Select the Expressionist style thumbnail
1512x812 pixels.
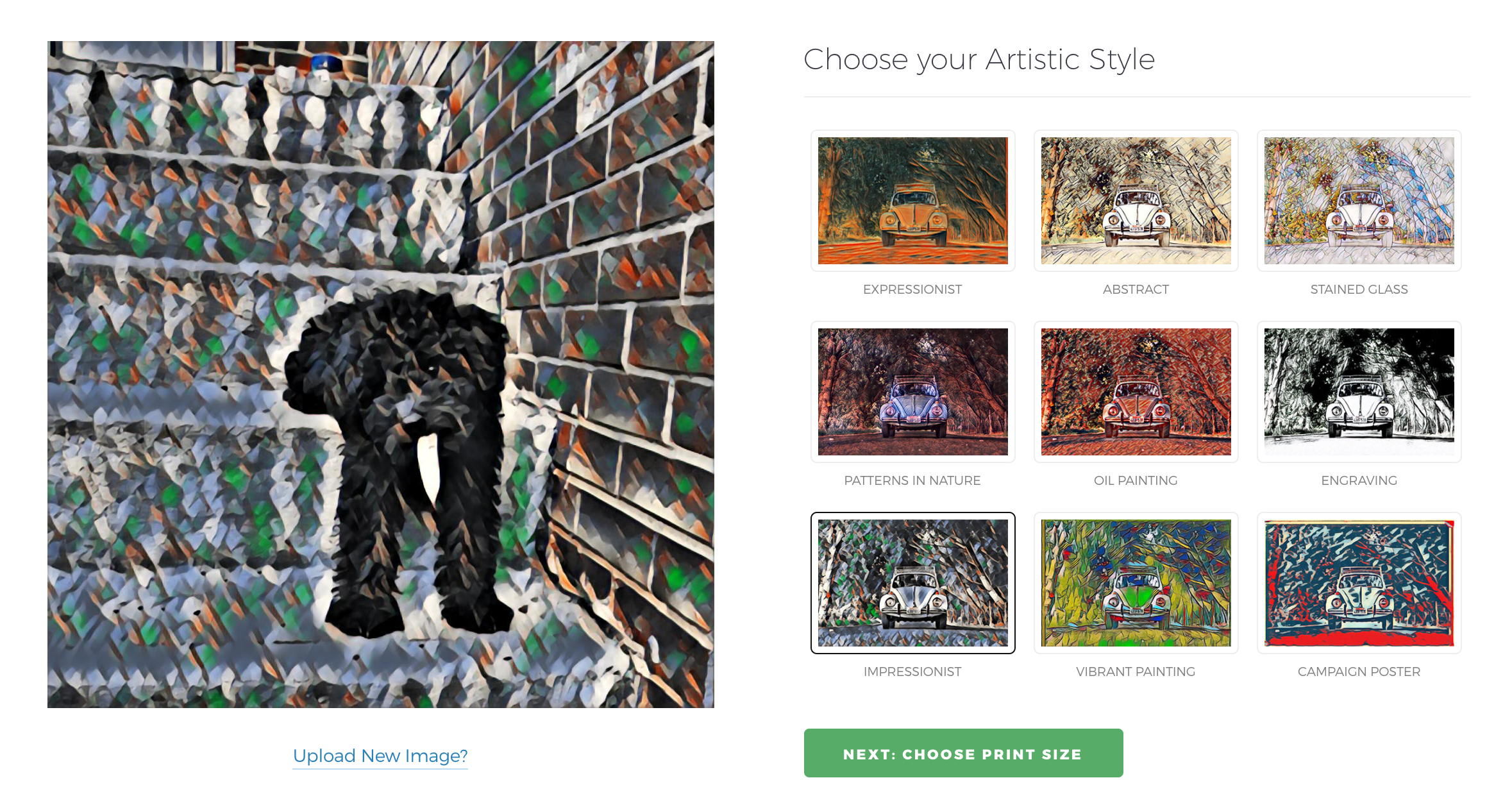pos(912,200)
